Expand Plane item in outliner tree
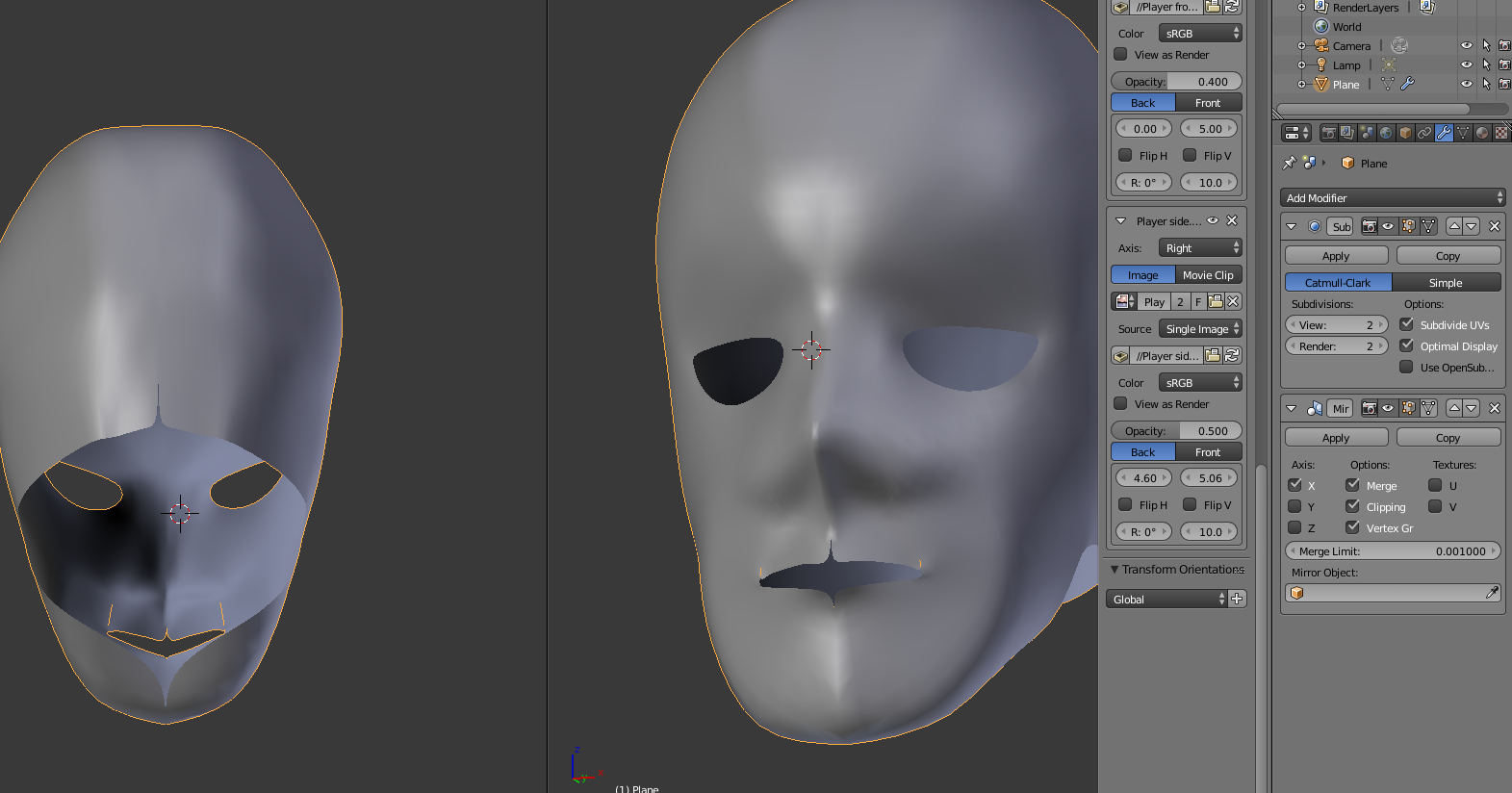The image size is (1512, 793). [1301, 84]
